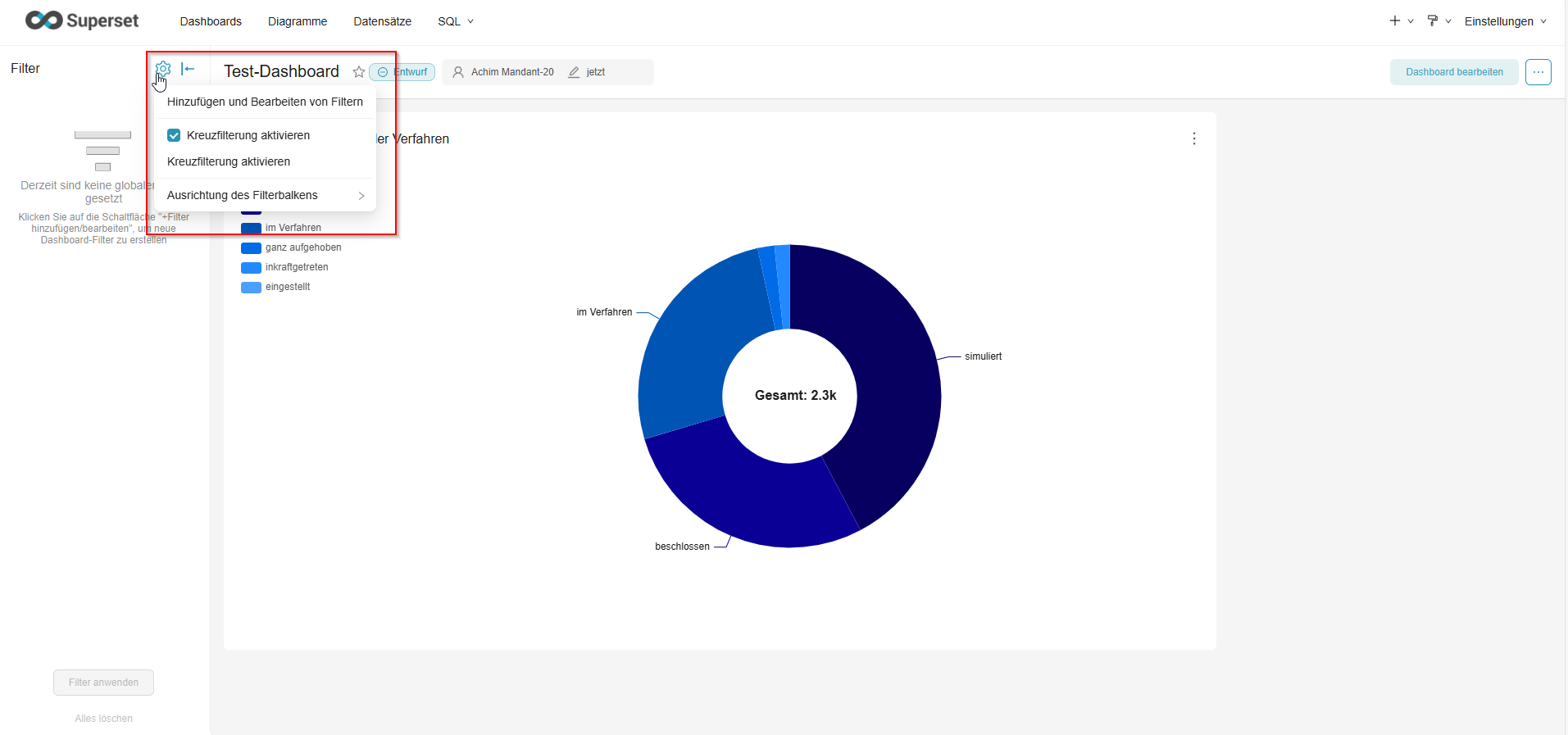Toggle 'im Verfahren' legend entry

[x=293, y=228]
